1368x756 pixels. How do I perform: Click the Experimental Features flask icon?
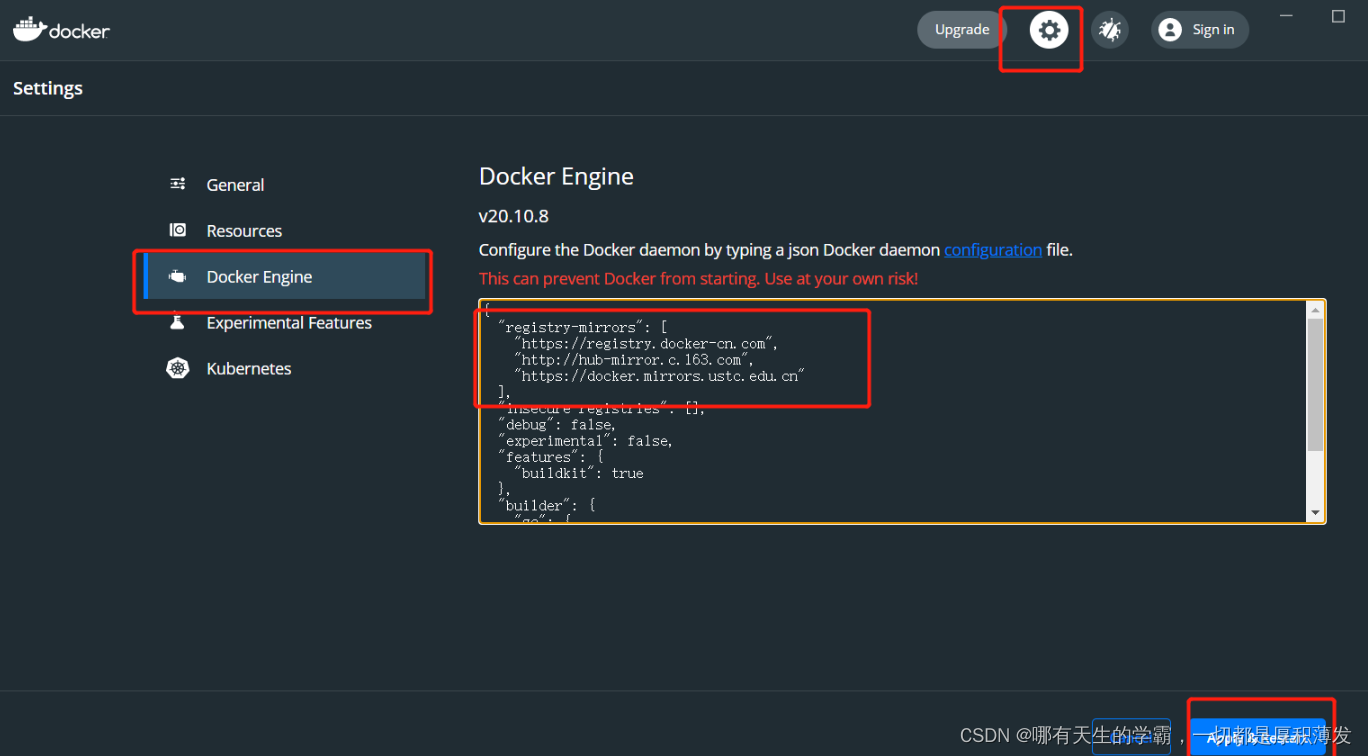coord(177,322)
